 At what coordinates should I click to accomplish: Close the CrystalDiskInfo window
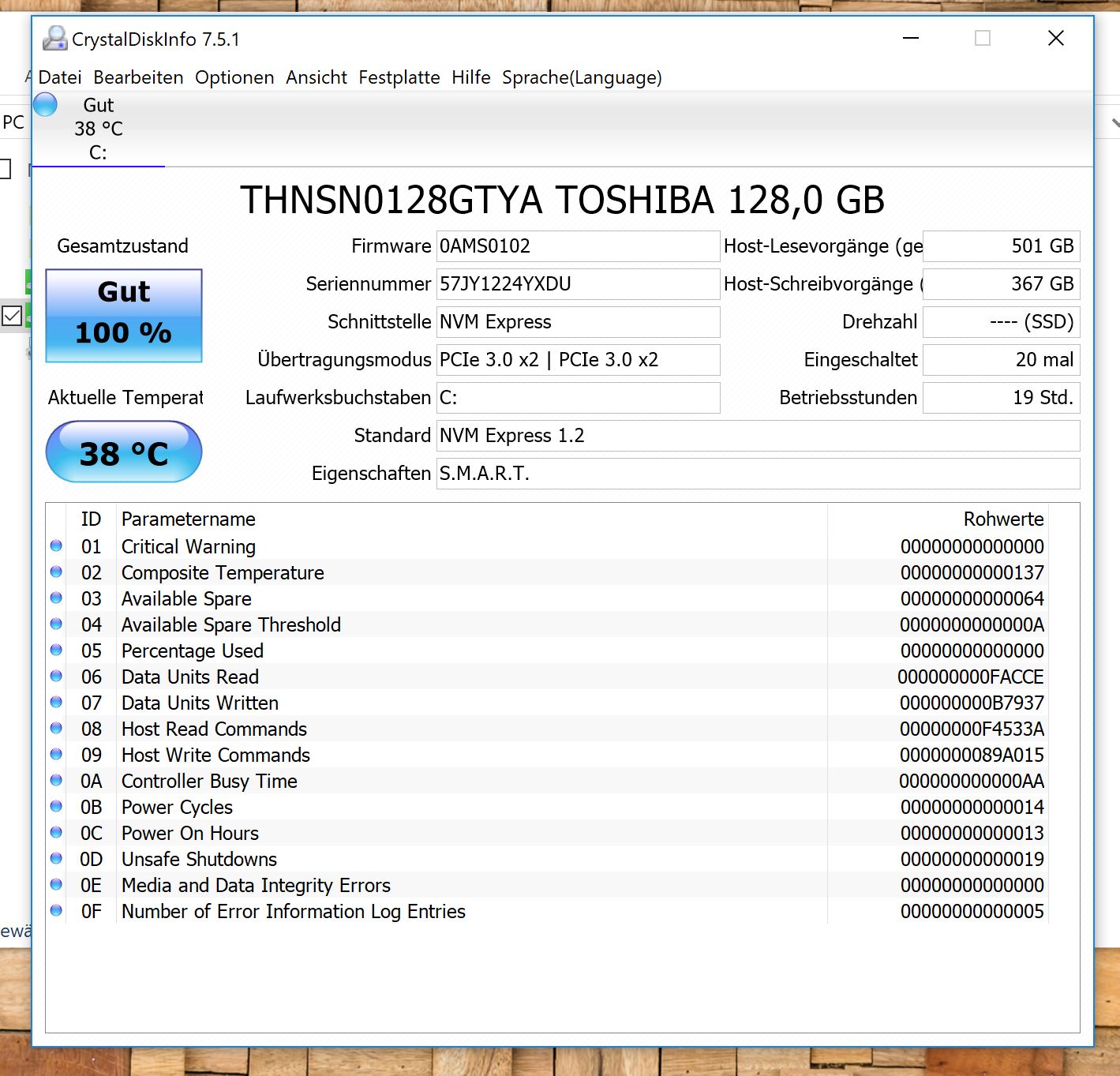1056,38
